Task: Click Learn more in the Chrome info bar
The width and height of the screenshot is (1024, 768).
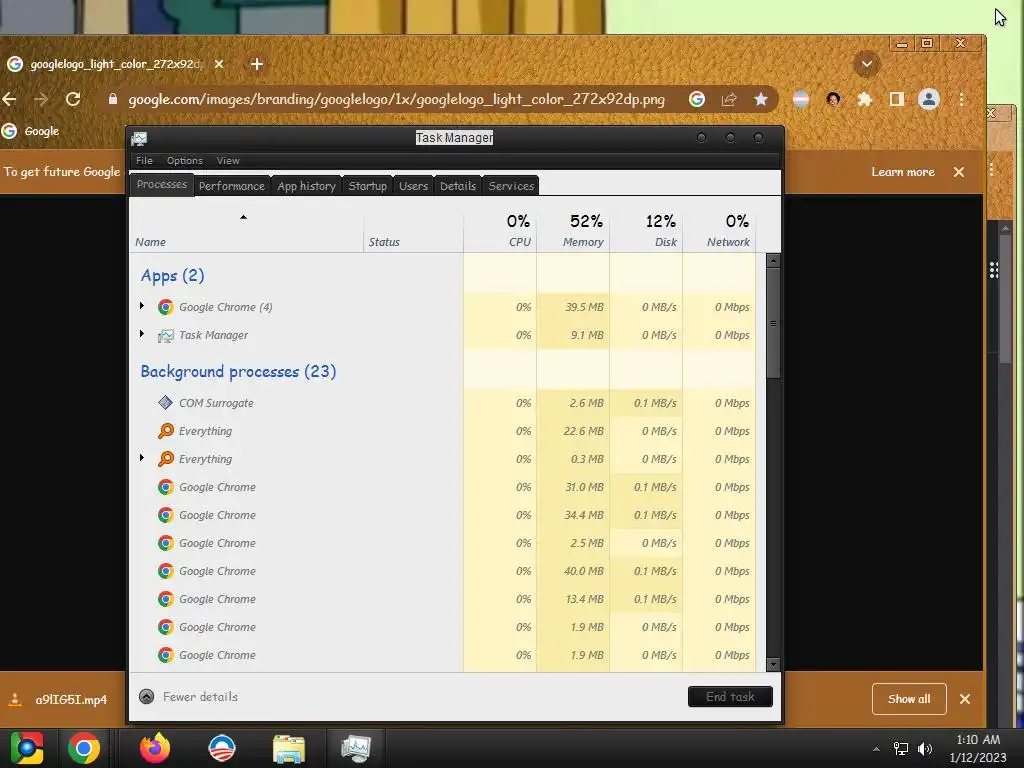Action: point(903,172)
